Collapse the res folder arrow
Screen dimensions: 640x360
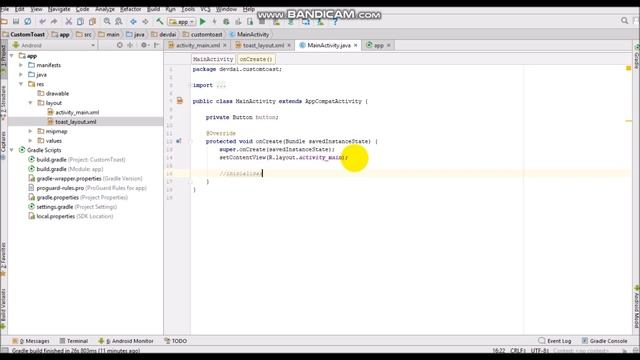click(21, 84)
